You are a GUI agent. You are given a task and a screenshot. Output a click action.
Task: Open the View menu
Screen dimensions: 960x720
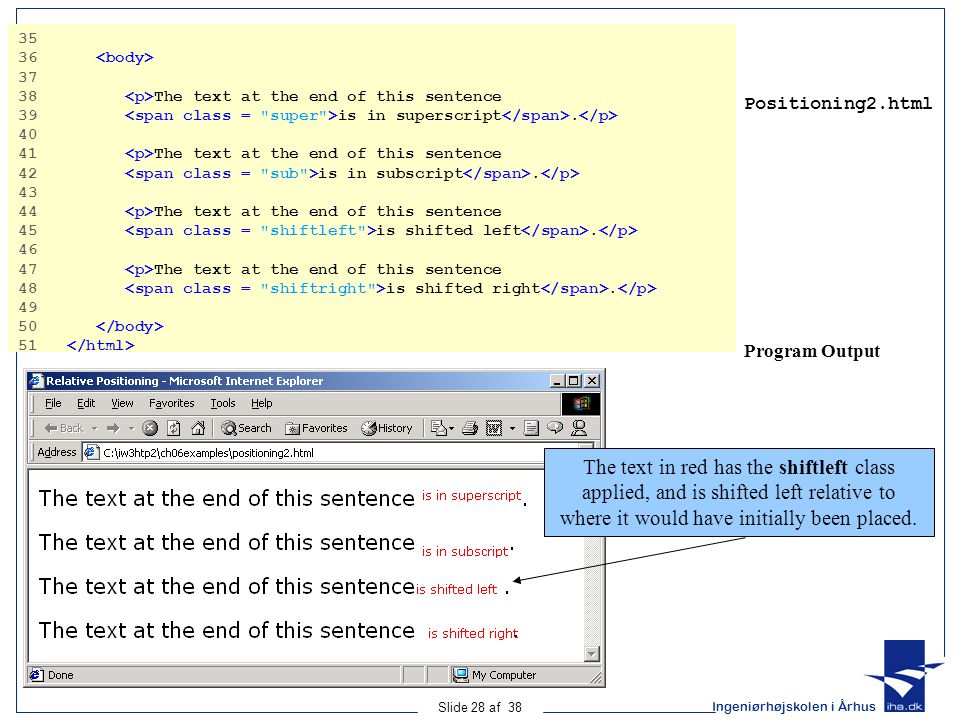[x=122, y=403]
